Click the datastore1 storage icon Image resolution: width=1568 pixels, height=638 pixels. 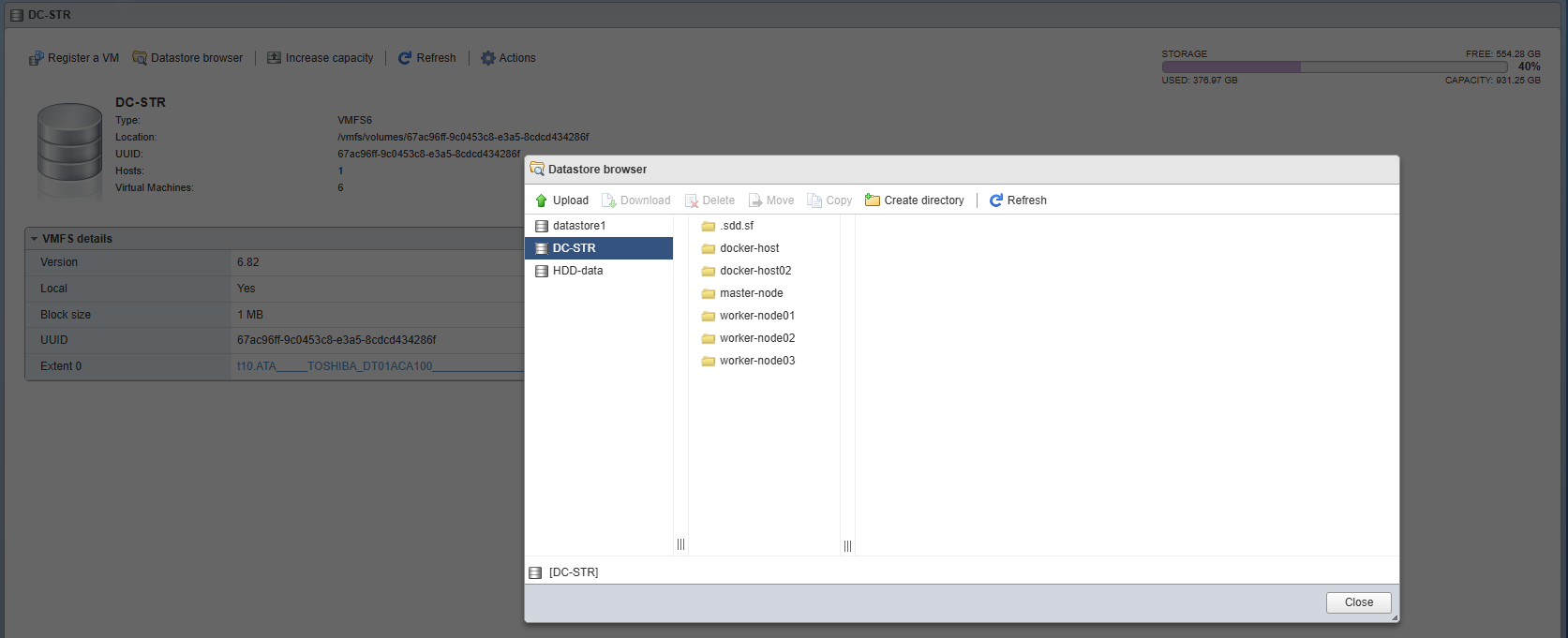542,226
